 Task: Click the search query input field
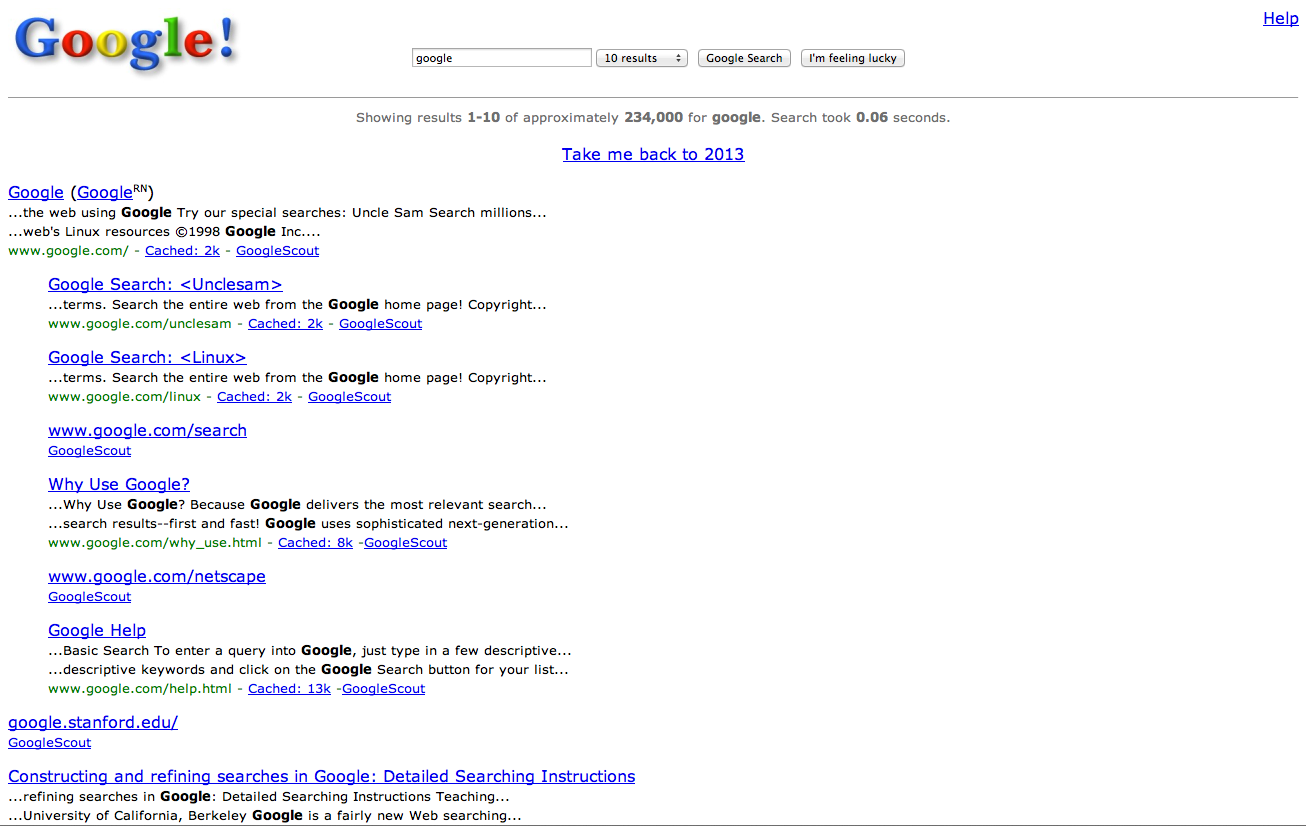[x=502, y=58]
